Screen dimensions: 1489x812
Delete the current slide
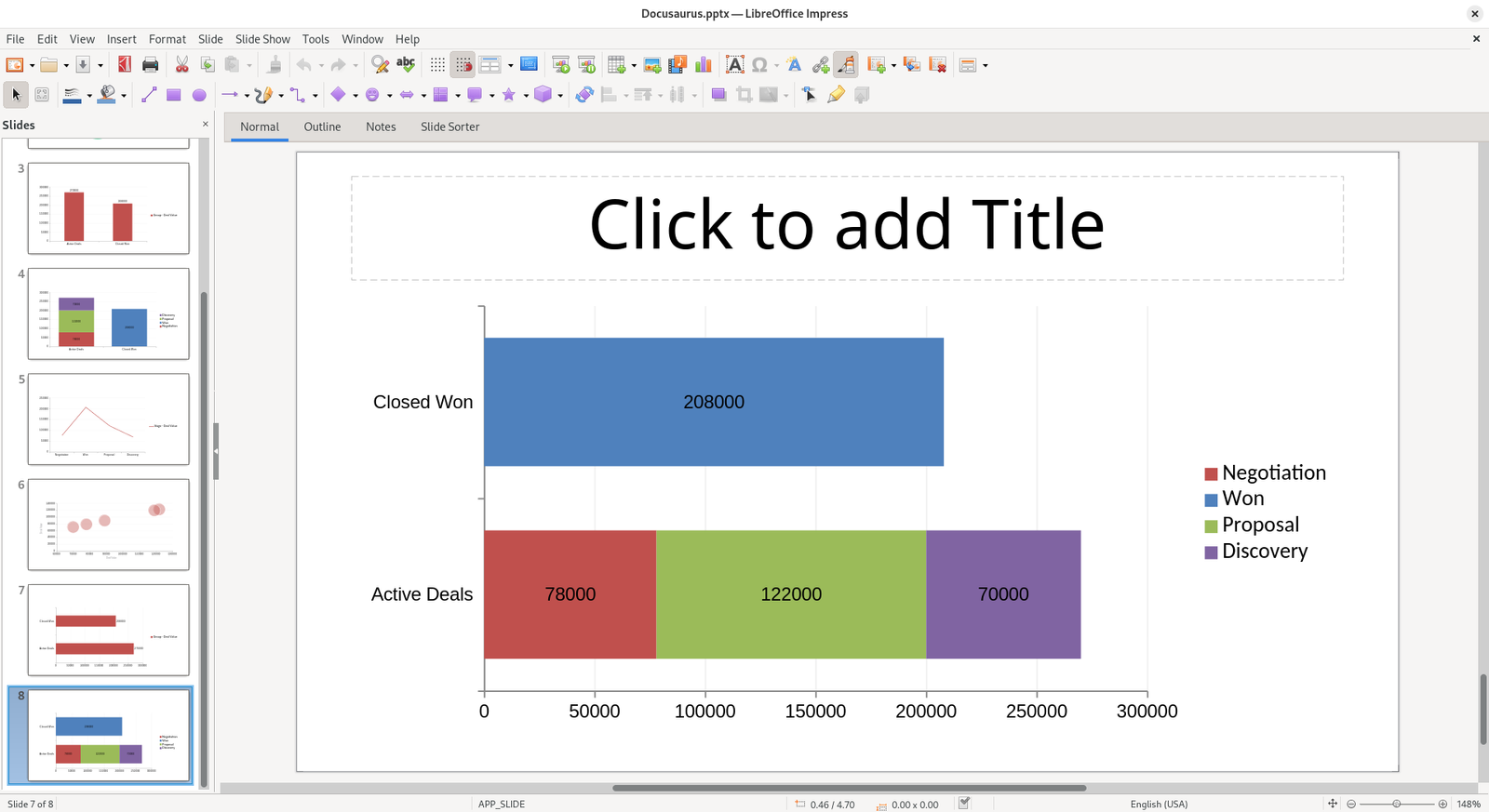938,64
